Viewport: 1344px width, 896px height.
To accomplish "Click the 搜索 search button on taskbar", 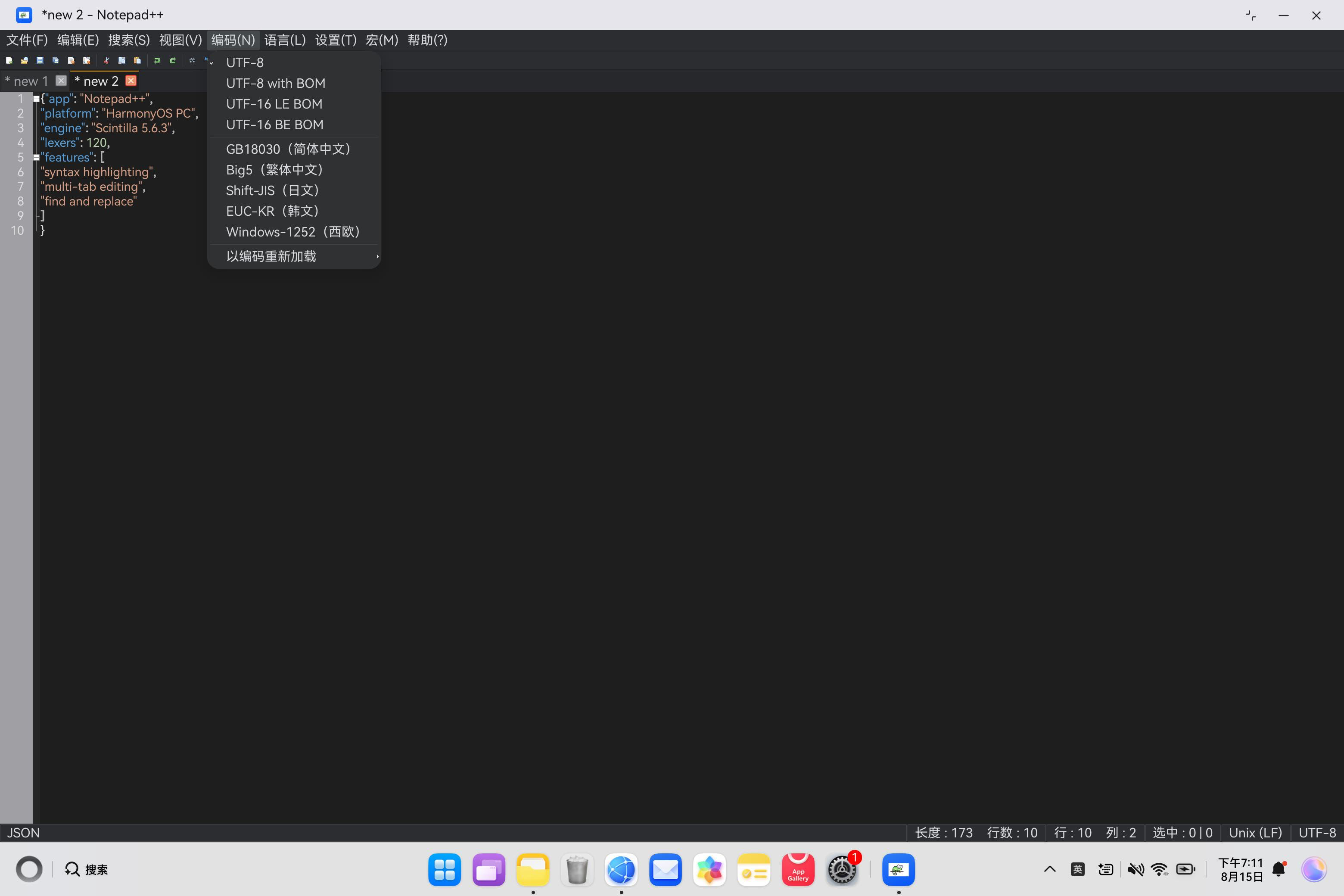I will pos(86,869).
